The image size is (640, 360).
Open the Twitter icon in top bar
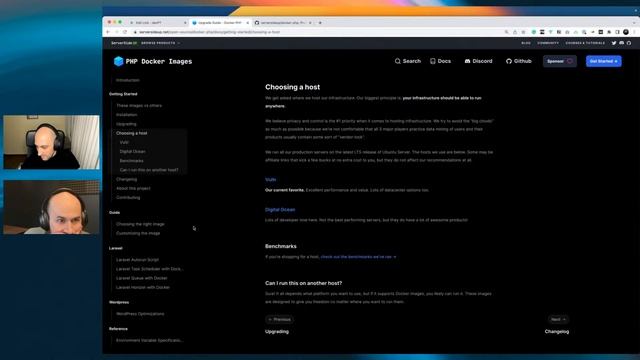click(614, 43)
